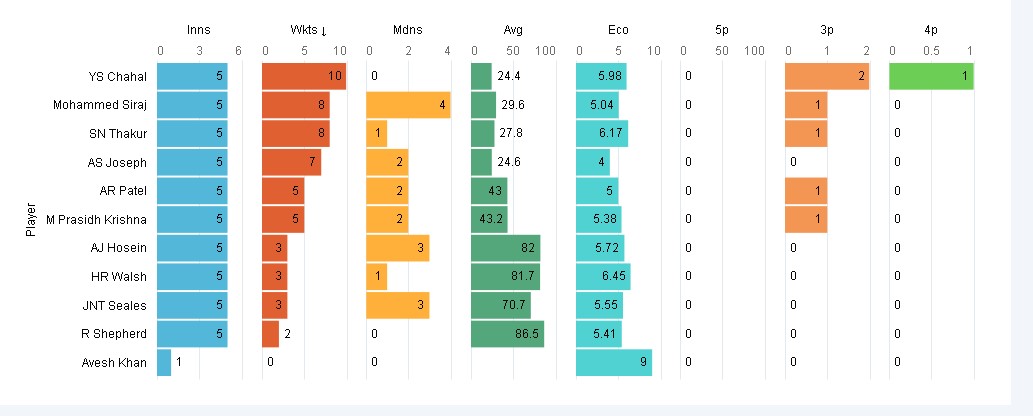Select Avesh Khan's economy bar showing 9

[614, 362]
